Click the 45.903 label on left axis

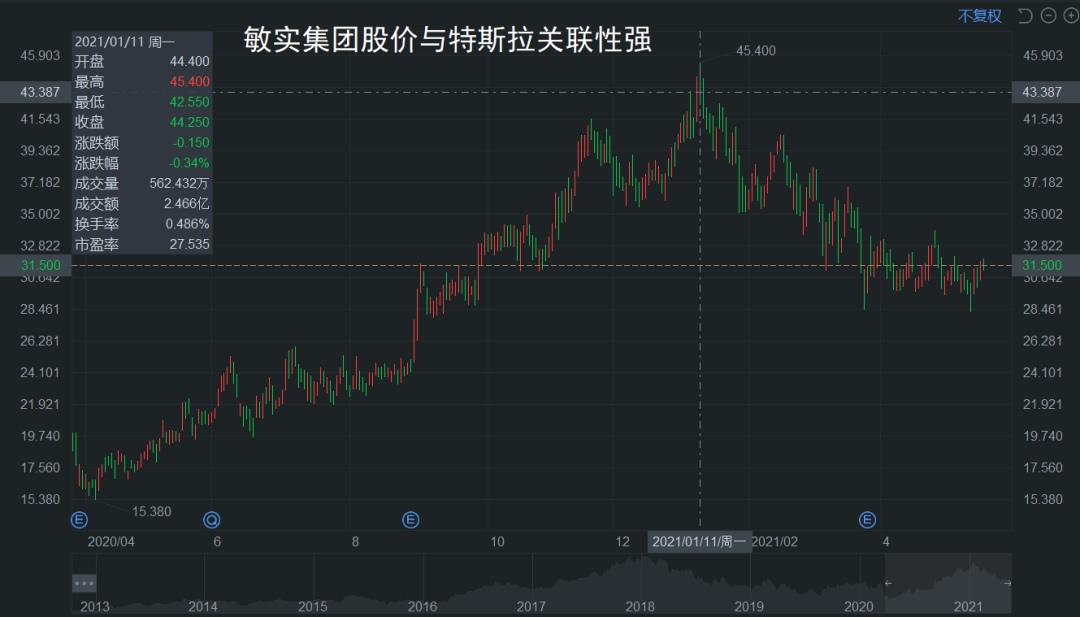point(40,56)
